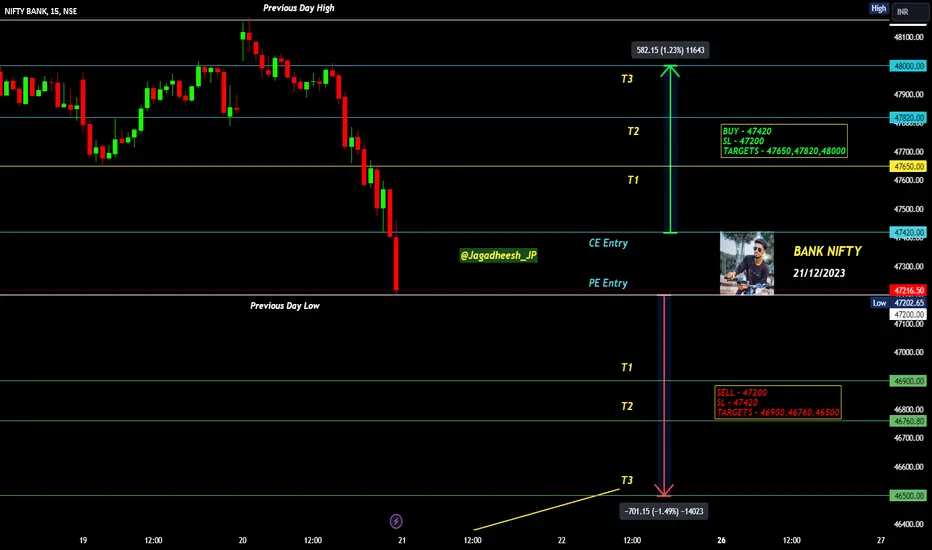
Task: Click the 48100.00 price axis value
Action: coord(909,37)
